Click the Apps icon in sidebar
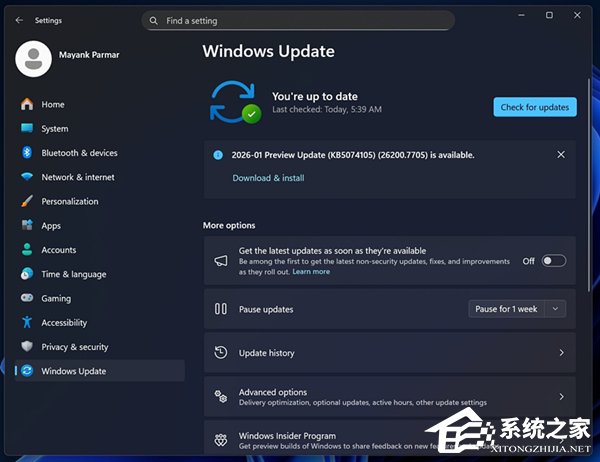600x462 pixels. [27, 225]
